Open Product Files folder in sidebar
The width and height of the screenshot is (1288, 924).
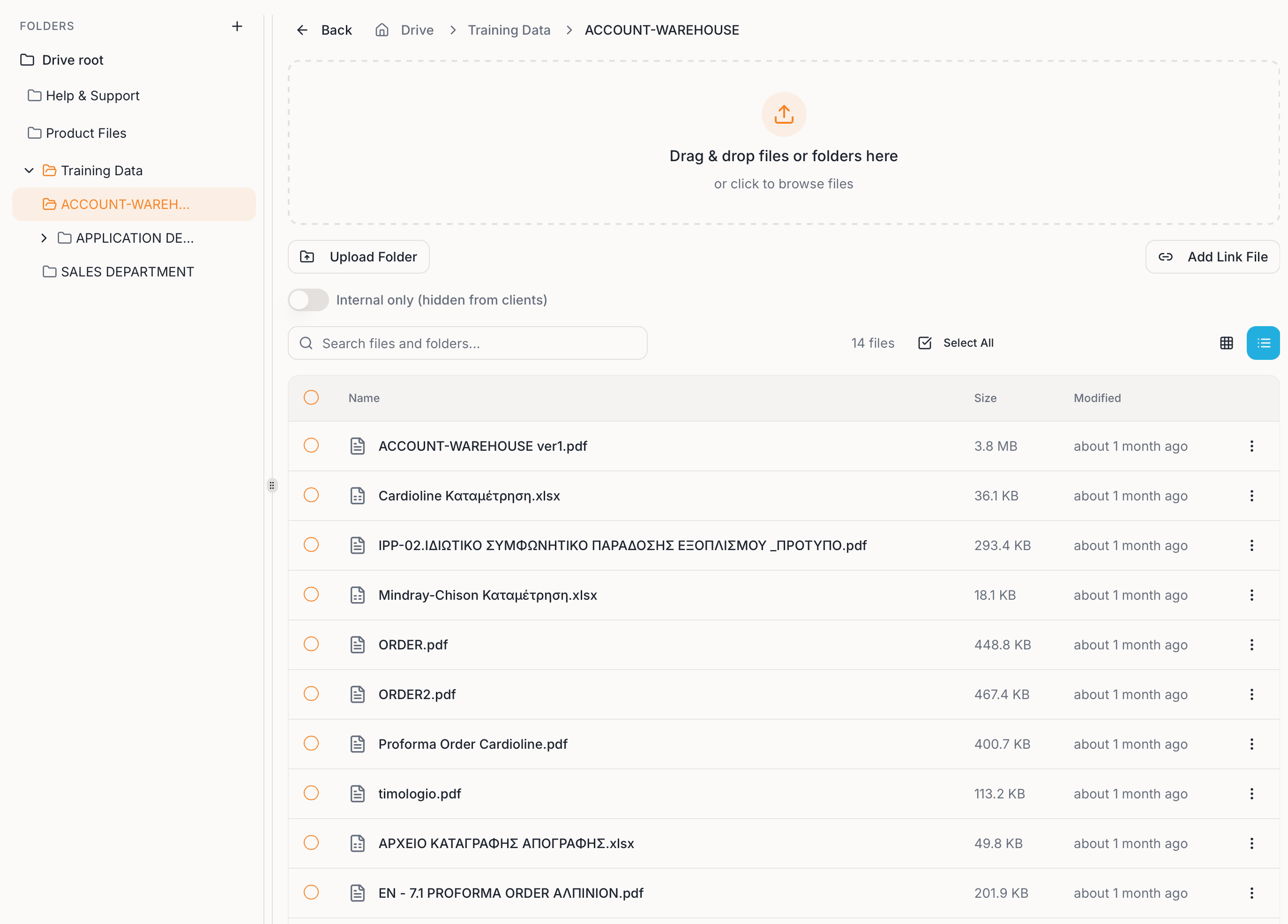86,133
